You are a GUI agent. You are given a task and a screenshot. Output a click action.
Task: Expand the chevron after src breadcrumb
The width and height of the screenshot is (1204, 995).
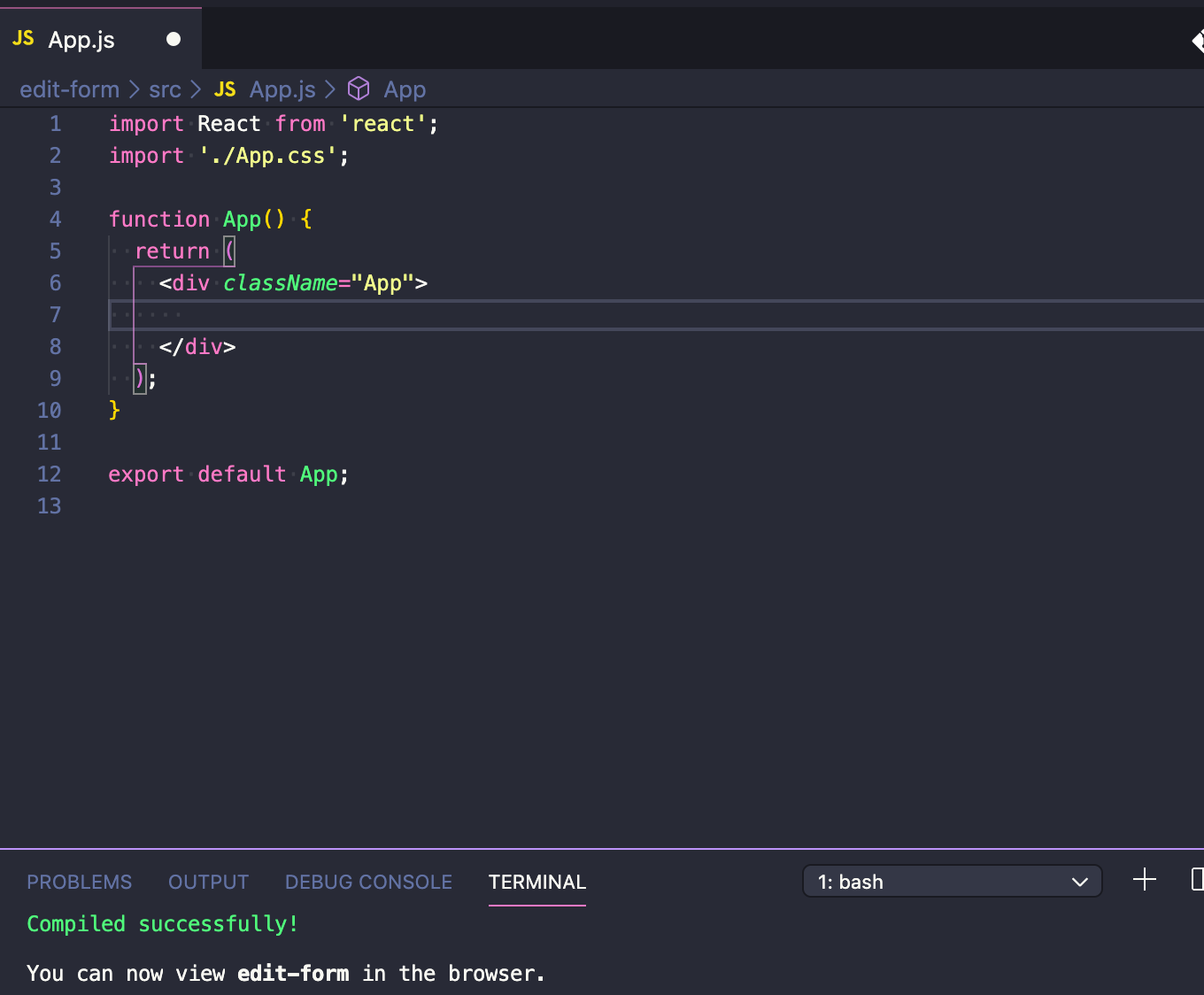tap(196, 89)
